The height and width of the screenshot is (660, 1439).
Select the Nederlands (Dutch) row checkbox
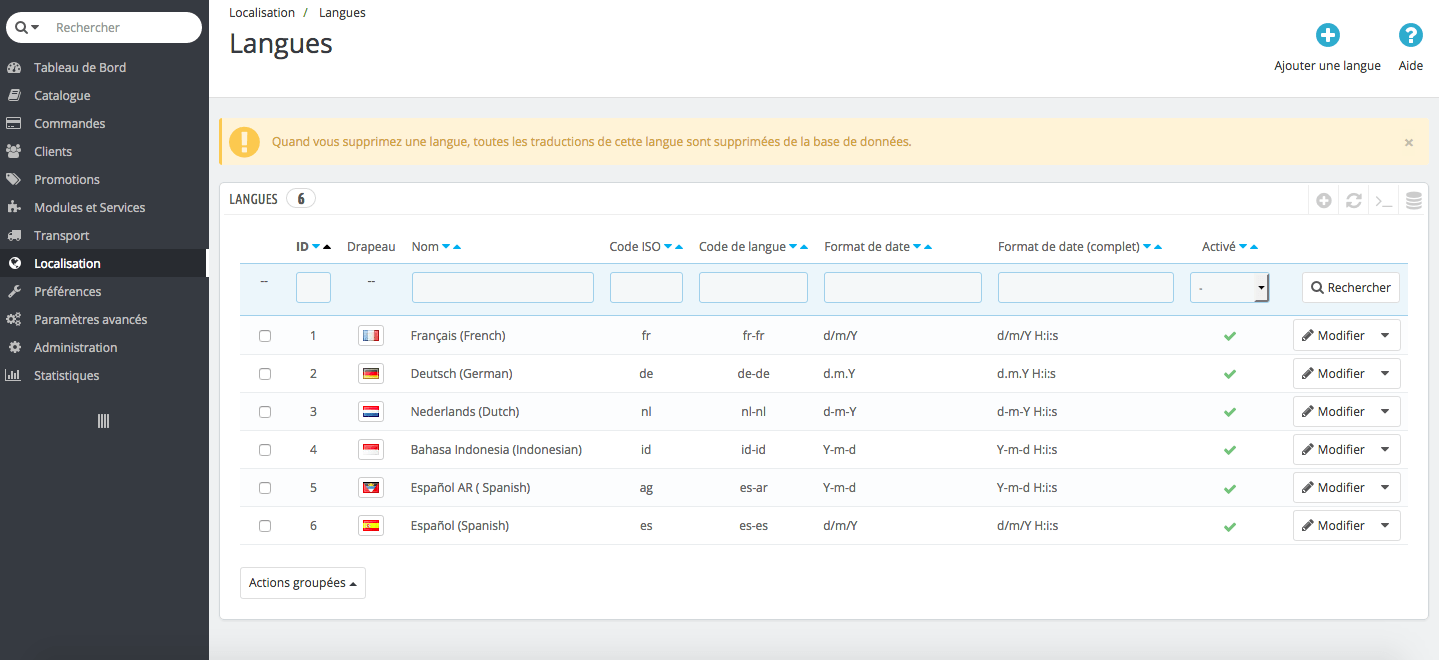(x=265, y=412)
